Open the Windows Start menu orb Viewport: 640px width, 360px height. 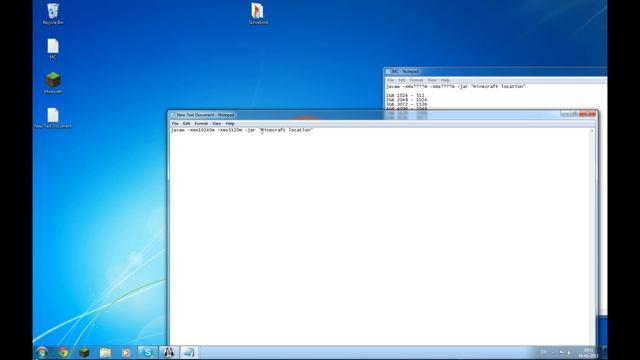42,352
